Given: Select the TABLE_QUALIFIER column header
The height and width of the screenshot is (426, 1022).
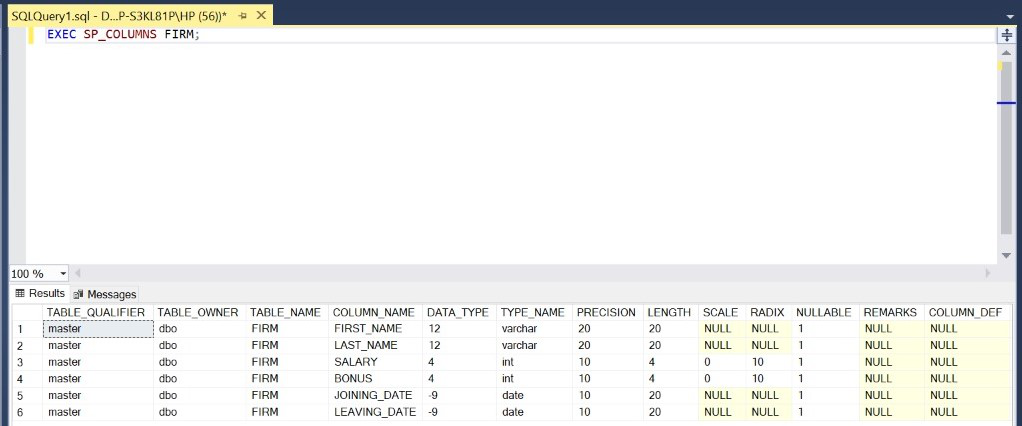Looking at the screenshot, I should (96, 312).
